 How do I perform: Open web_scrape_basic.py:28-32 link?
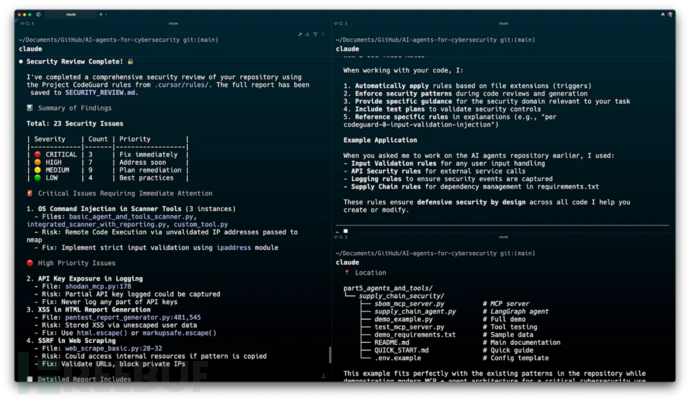point(114,348)
